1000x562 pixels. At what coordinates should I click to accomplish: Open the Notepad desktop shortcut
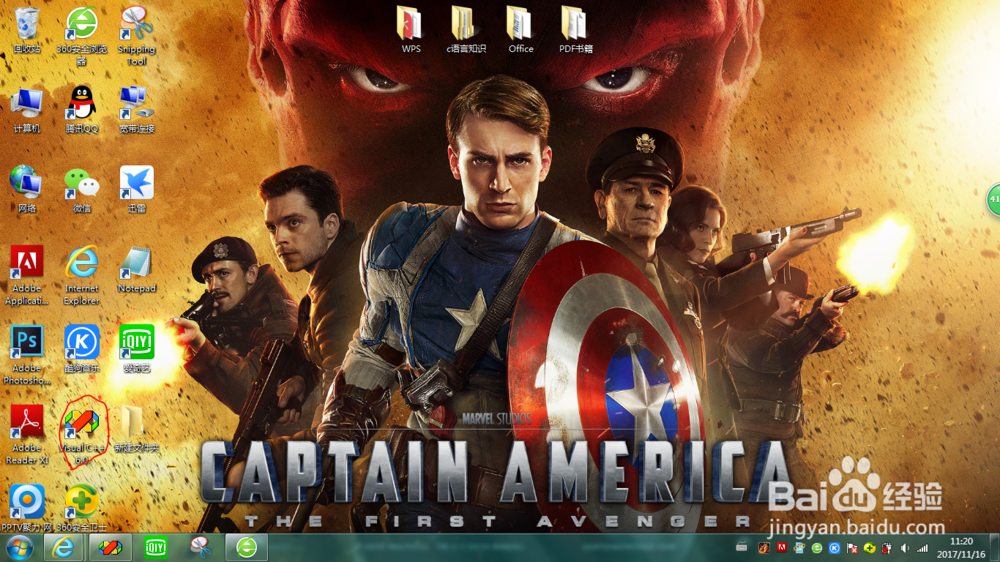[136, 270]
